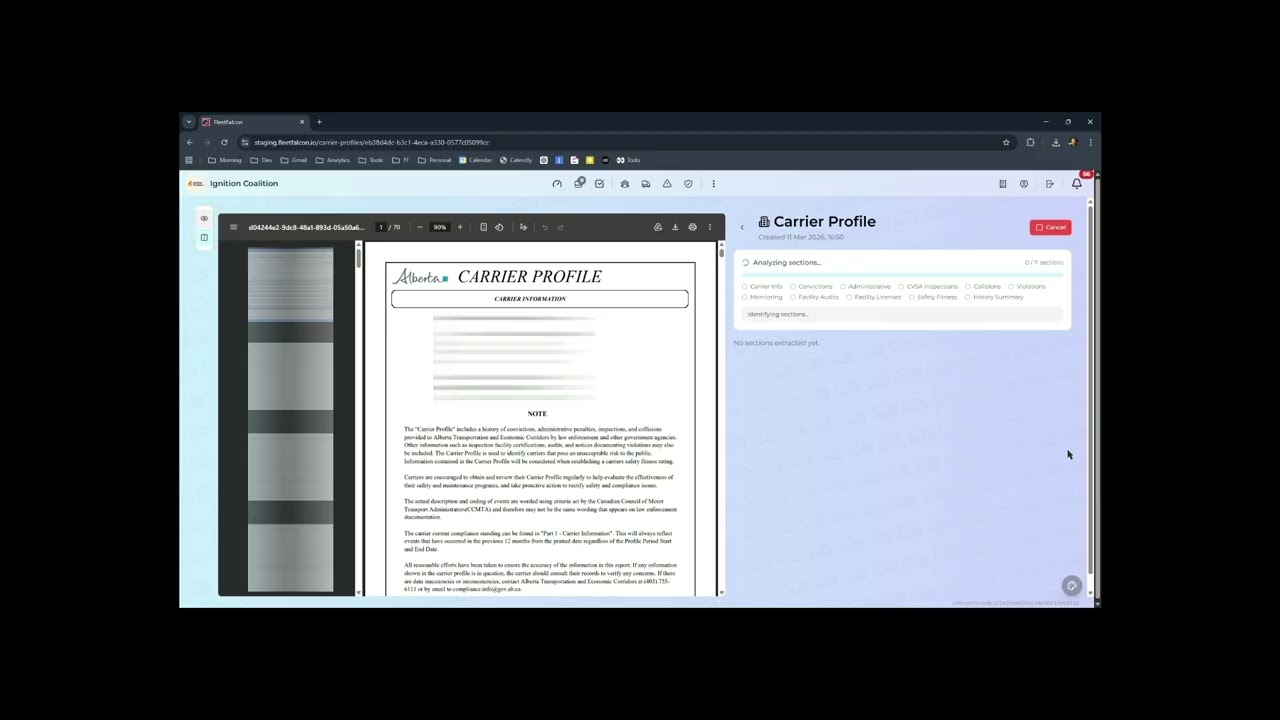Open a new browser tab

319,122
